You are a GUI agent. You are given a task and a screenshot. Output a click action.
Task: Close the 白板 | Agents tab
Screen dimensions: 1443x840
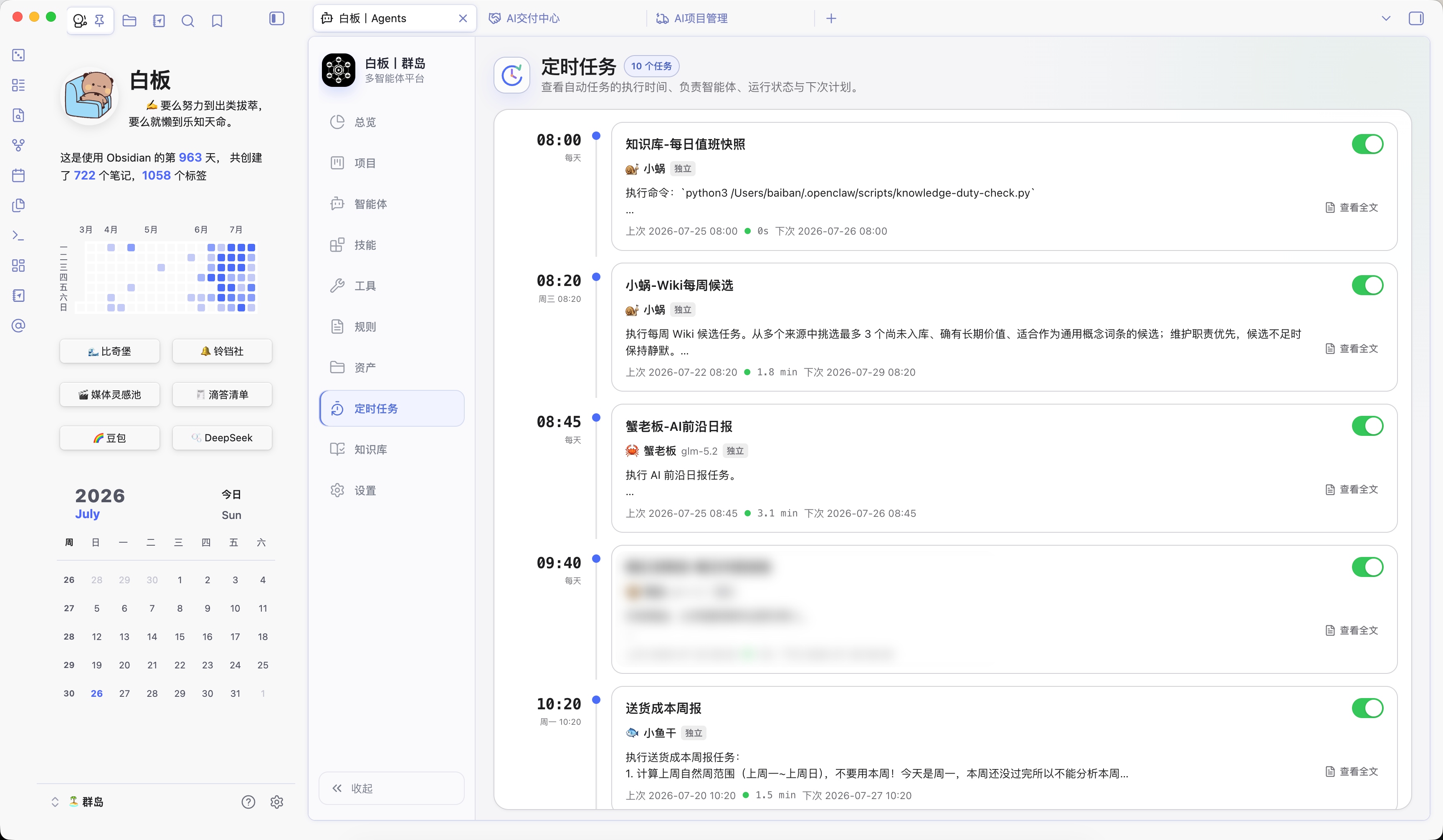(463, 18)
